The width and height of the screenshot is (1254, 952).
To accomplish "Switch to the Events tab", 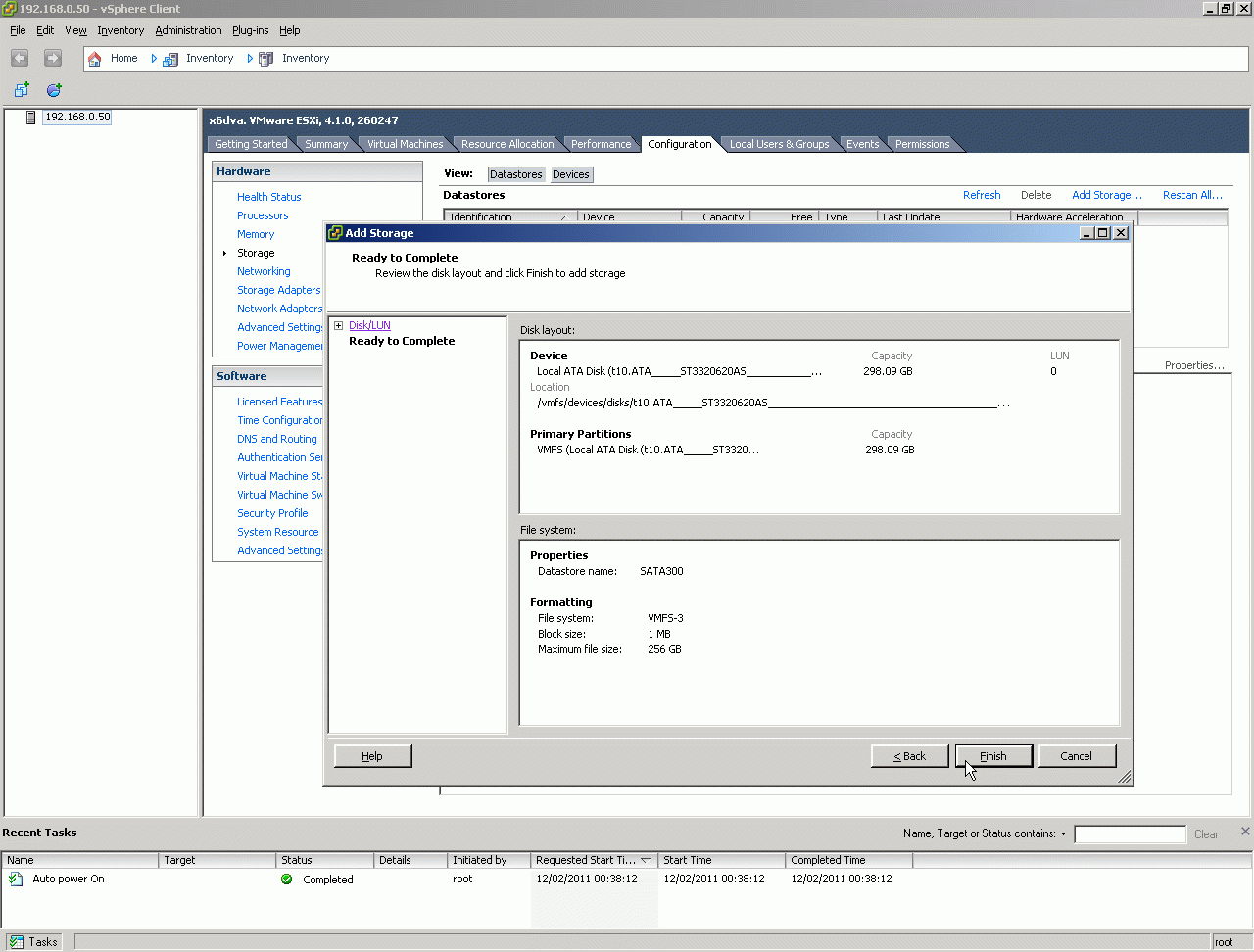I will [x=862, y=144].
